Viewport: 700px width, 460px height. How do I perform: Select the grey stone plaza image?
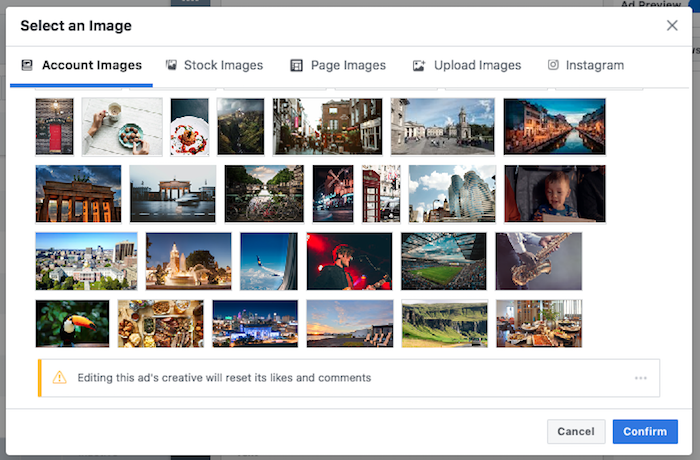[x=443, y=126]
